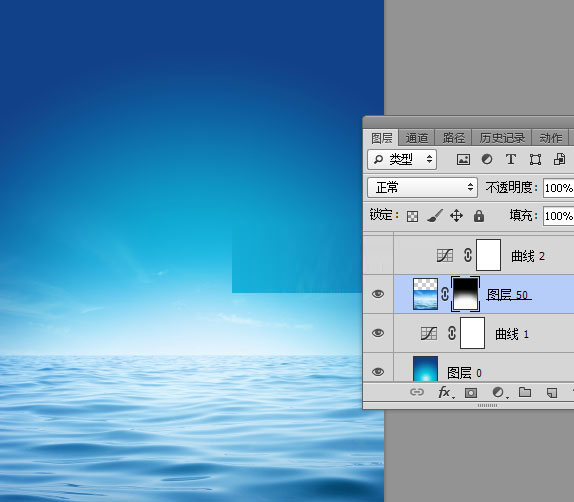
Task: Lock layer position move icon
Action: click(456, 216)
